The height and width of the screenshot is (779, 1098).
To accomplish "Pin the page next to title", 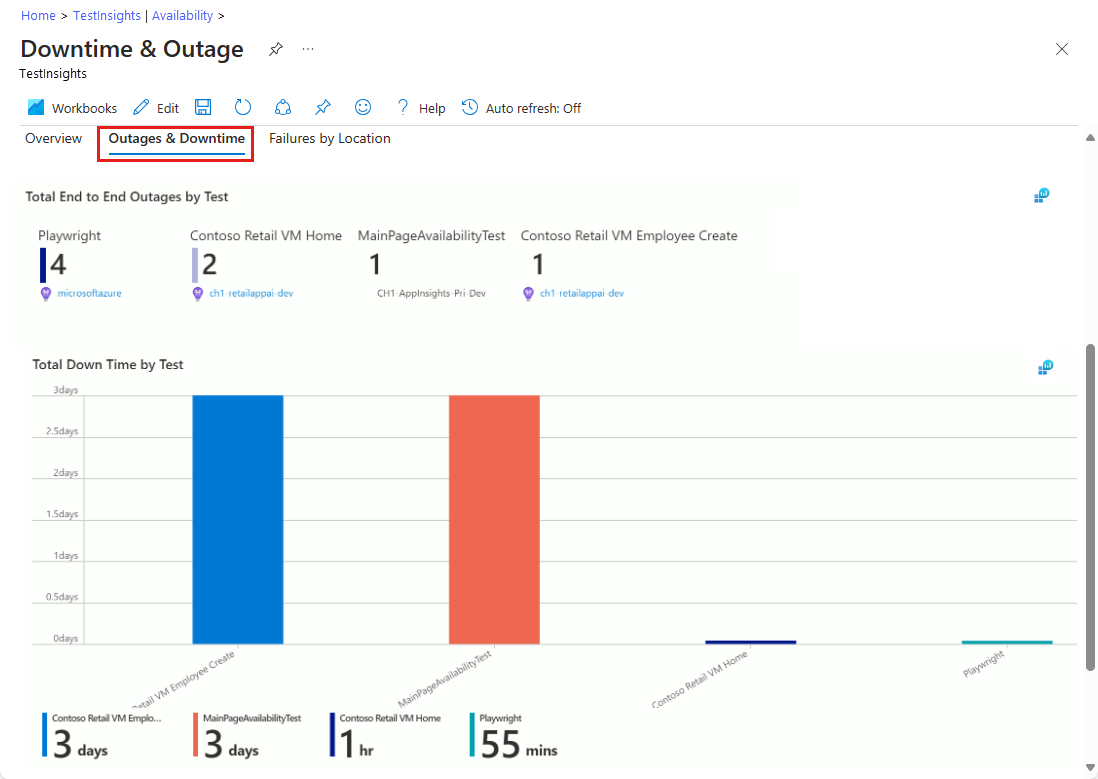I will (276, 49).
